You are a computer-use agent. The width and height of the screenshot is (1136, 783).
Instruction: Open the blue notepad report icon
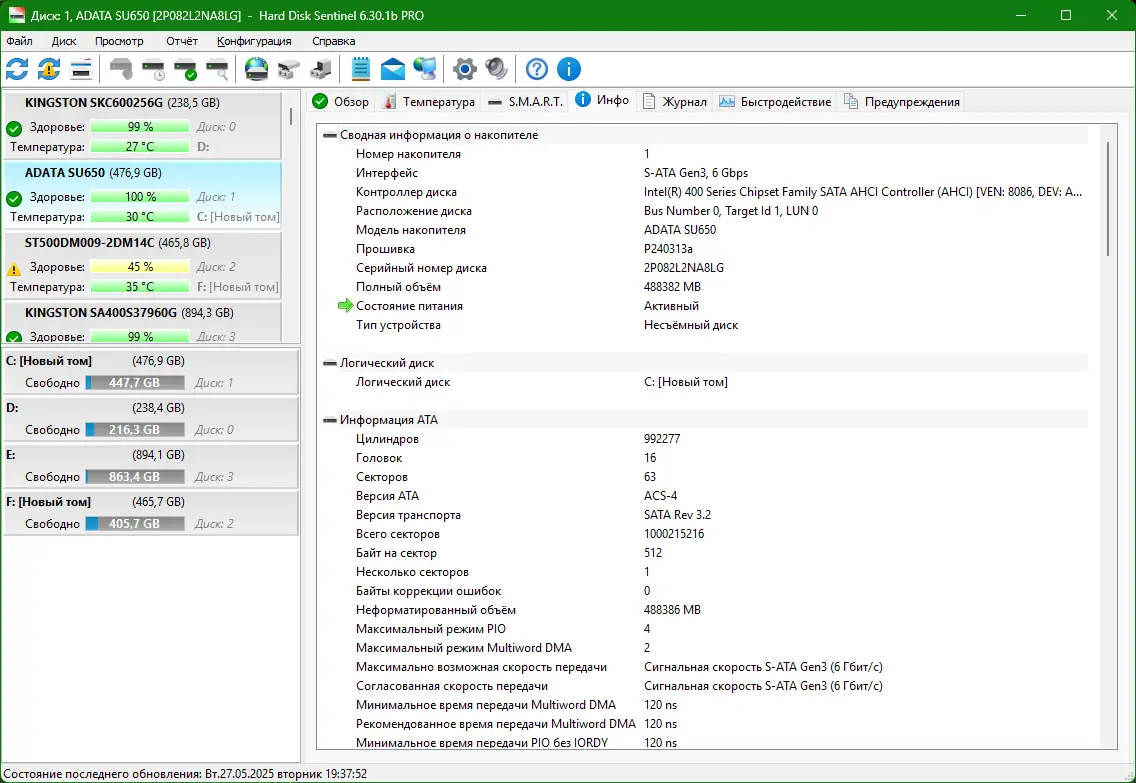[361, 69]
